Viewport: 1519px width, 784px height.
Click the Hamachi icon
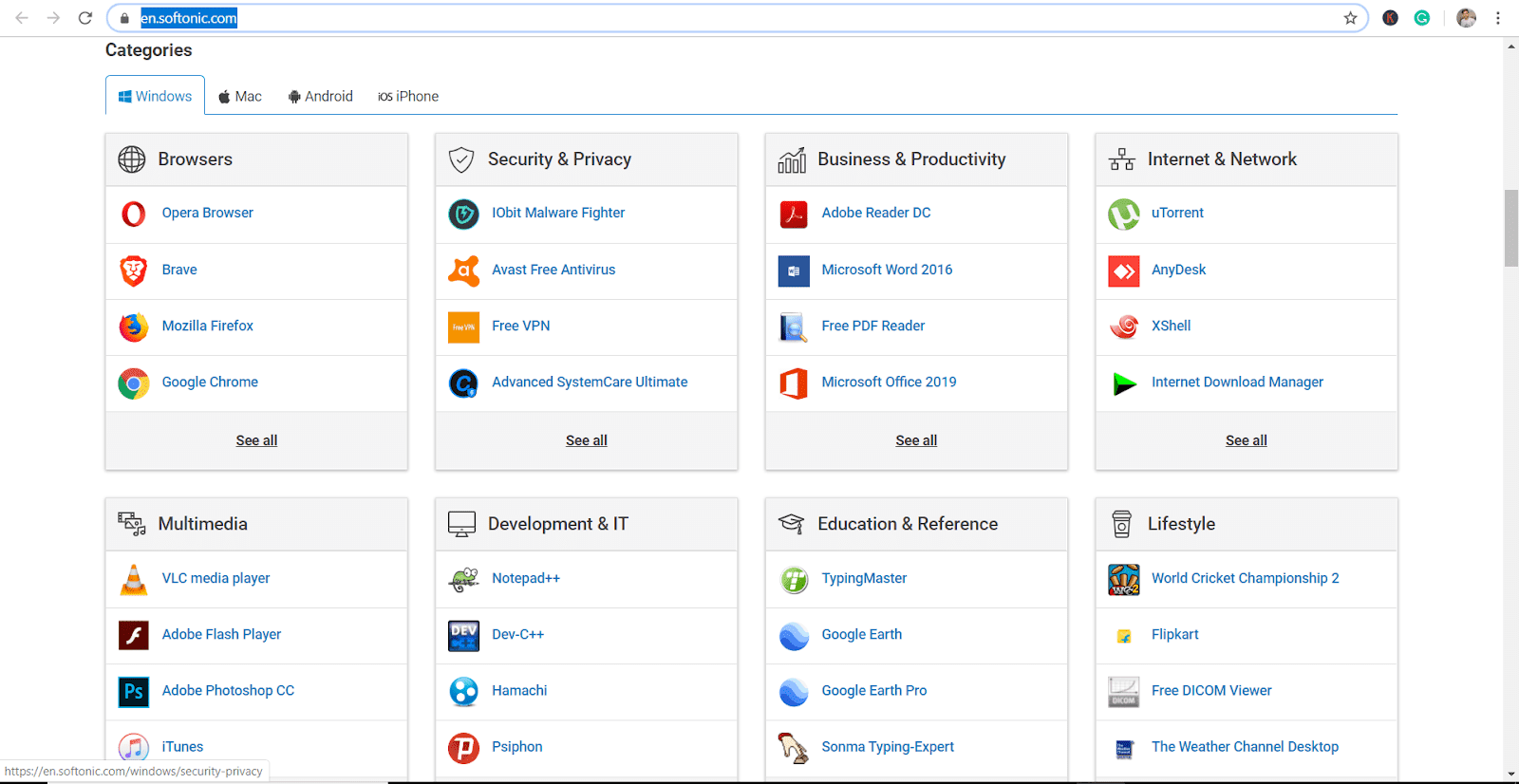pos(463,691)
